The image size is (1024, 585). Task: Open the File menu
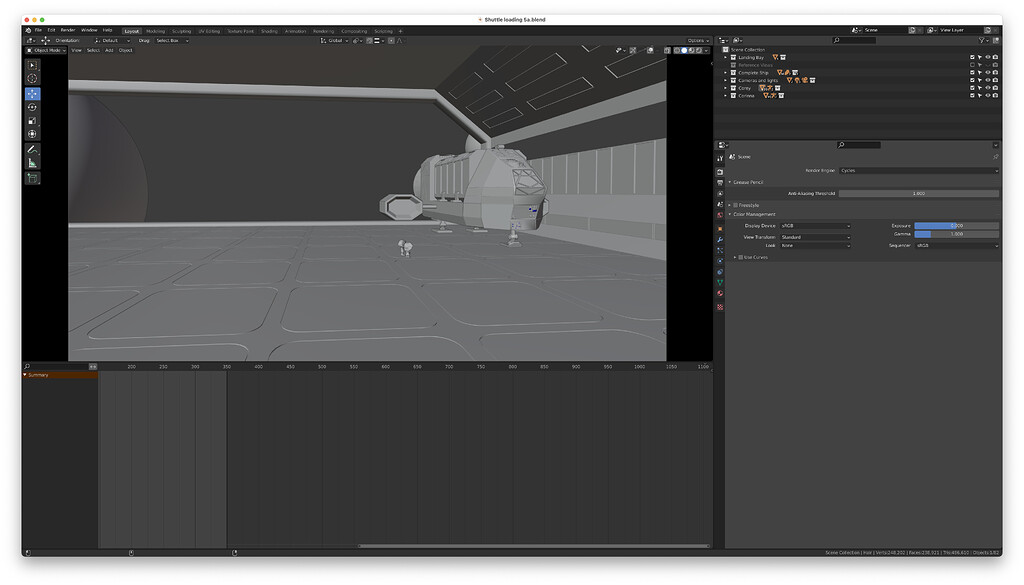tap(38, 30)
